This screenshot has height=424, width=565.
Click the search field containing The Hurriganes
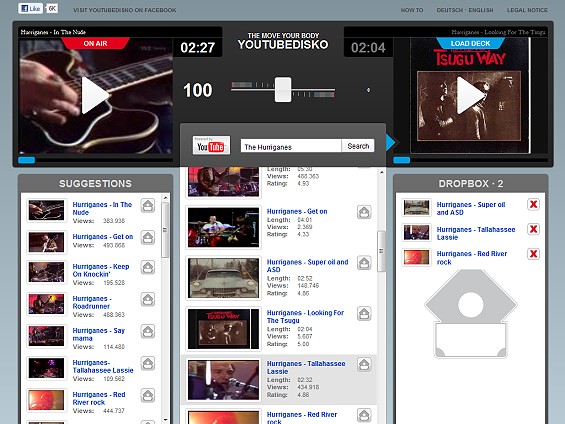pos(291,146)
